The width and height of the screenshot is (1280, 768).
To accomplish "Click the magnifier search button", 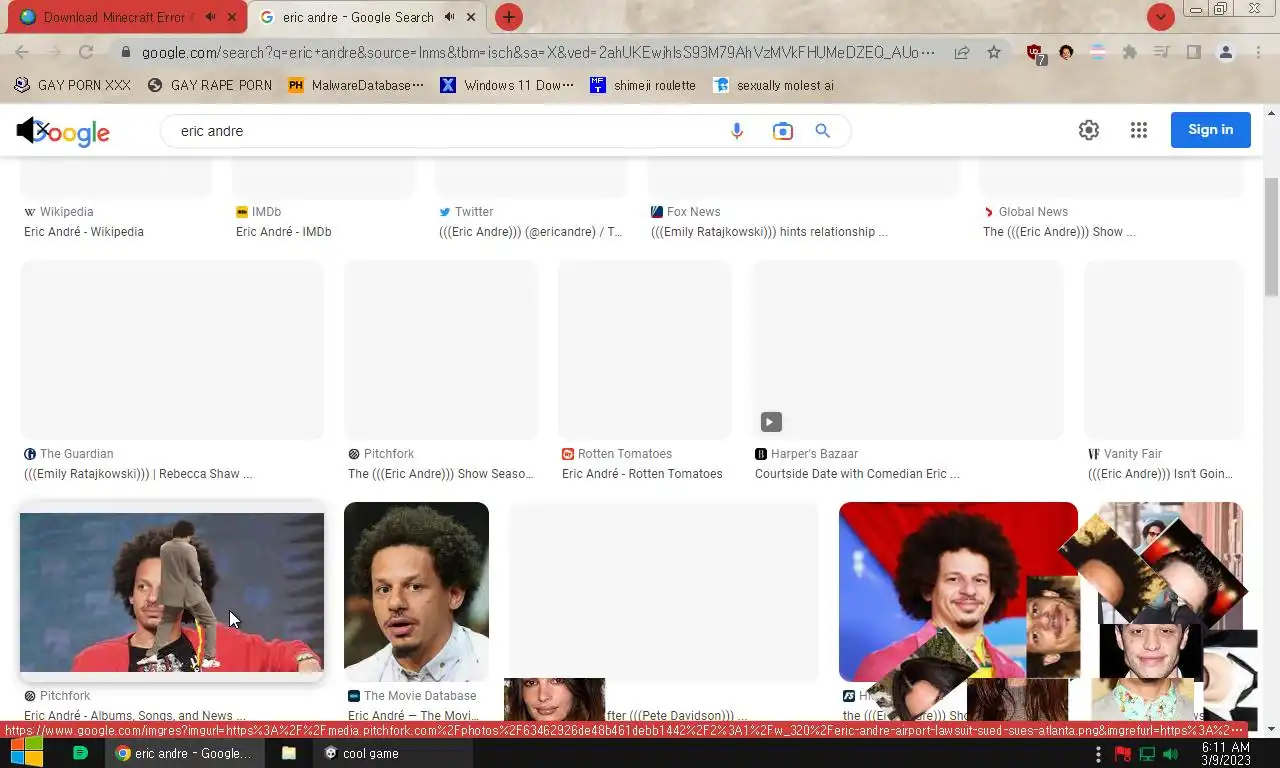I will coord(822,131).
